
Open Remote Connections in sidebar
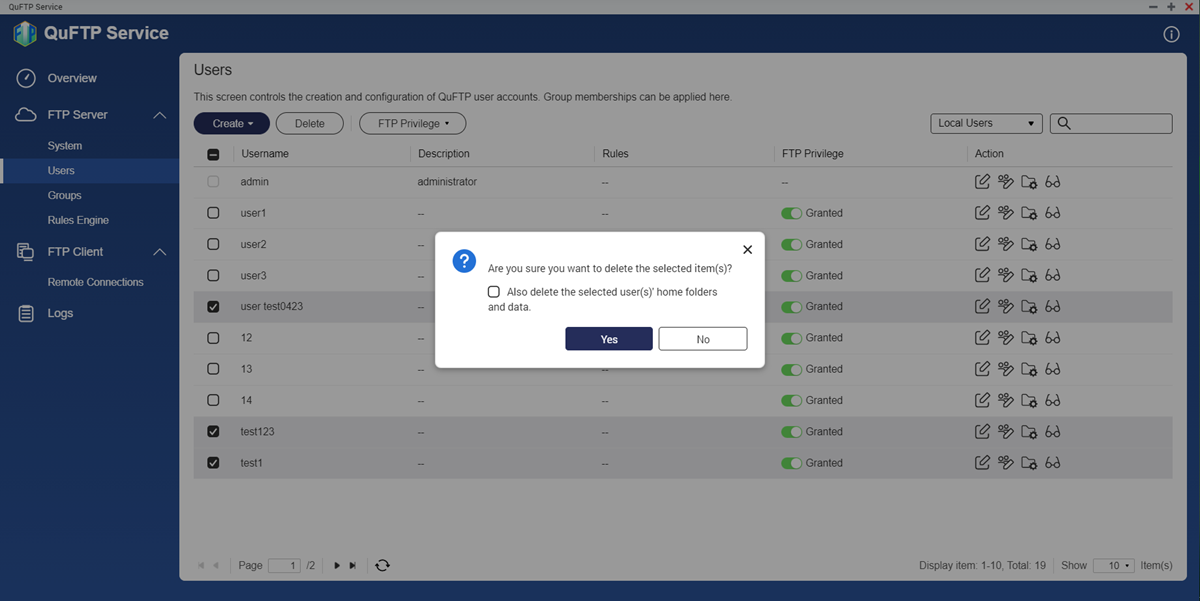(x=95, y=282)
